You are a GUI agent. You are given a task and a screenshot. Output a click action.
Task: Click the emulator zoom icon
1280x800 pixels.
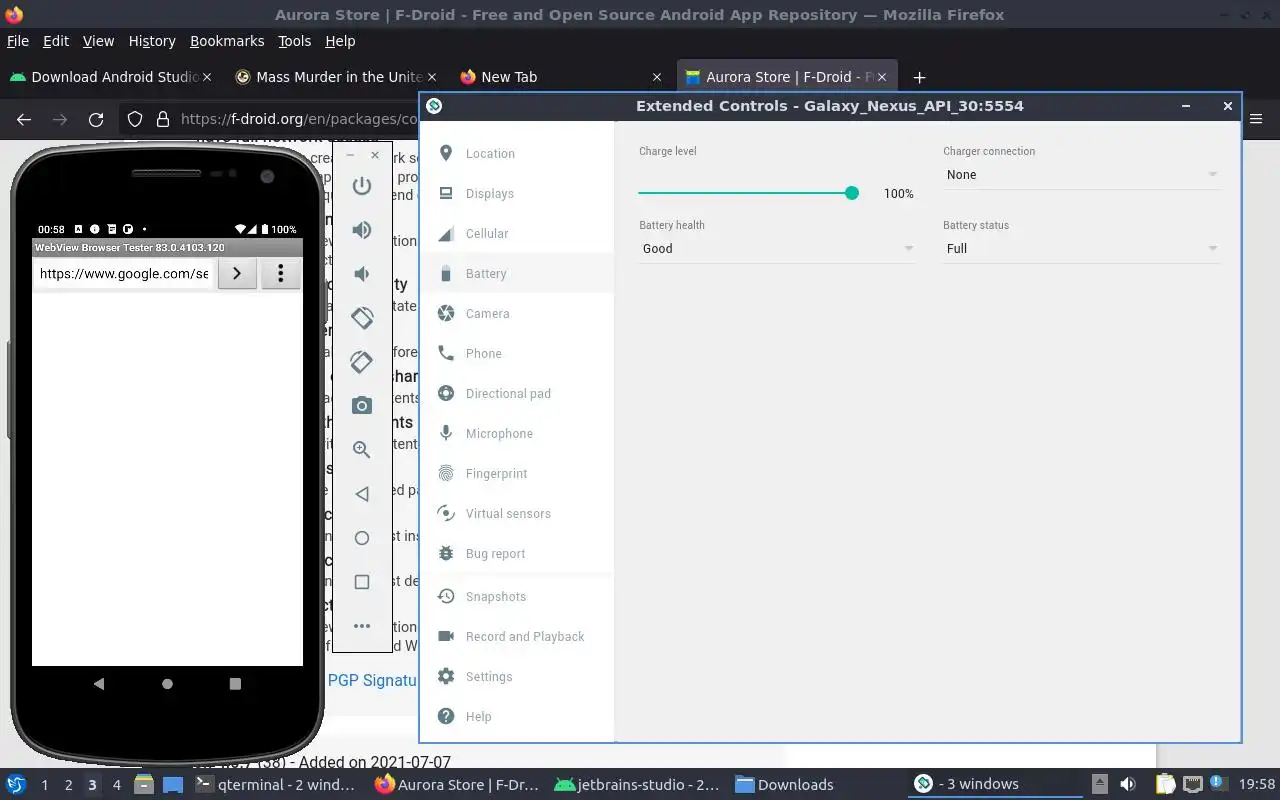pyautogui.click(x=362, y=450)
